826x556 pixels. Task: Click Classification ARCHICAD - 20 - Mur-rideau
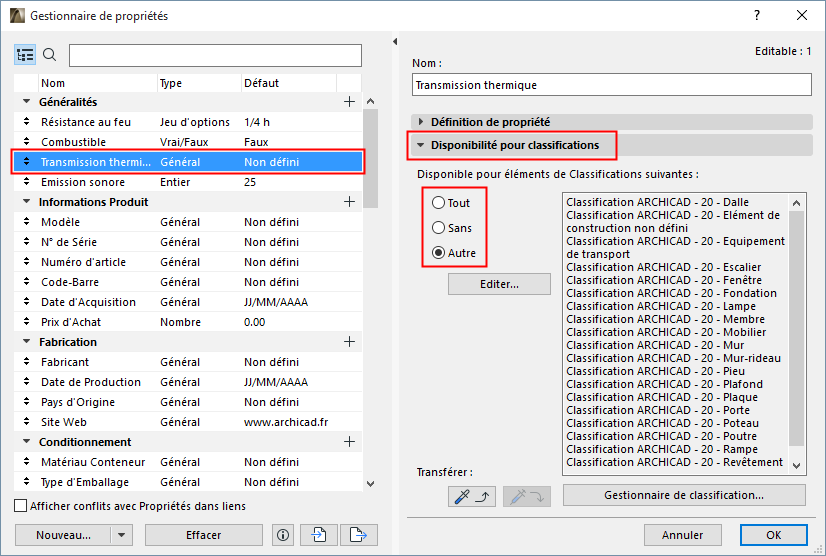pyautogui.click(x=673, y=358)
